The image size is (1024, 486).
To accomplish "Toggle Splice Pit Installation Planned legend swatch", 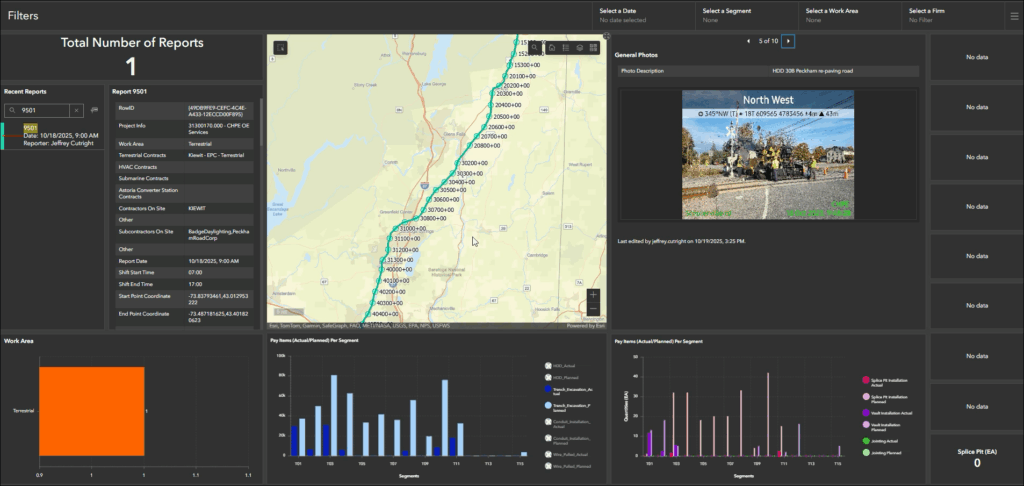I will point(866,397).
